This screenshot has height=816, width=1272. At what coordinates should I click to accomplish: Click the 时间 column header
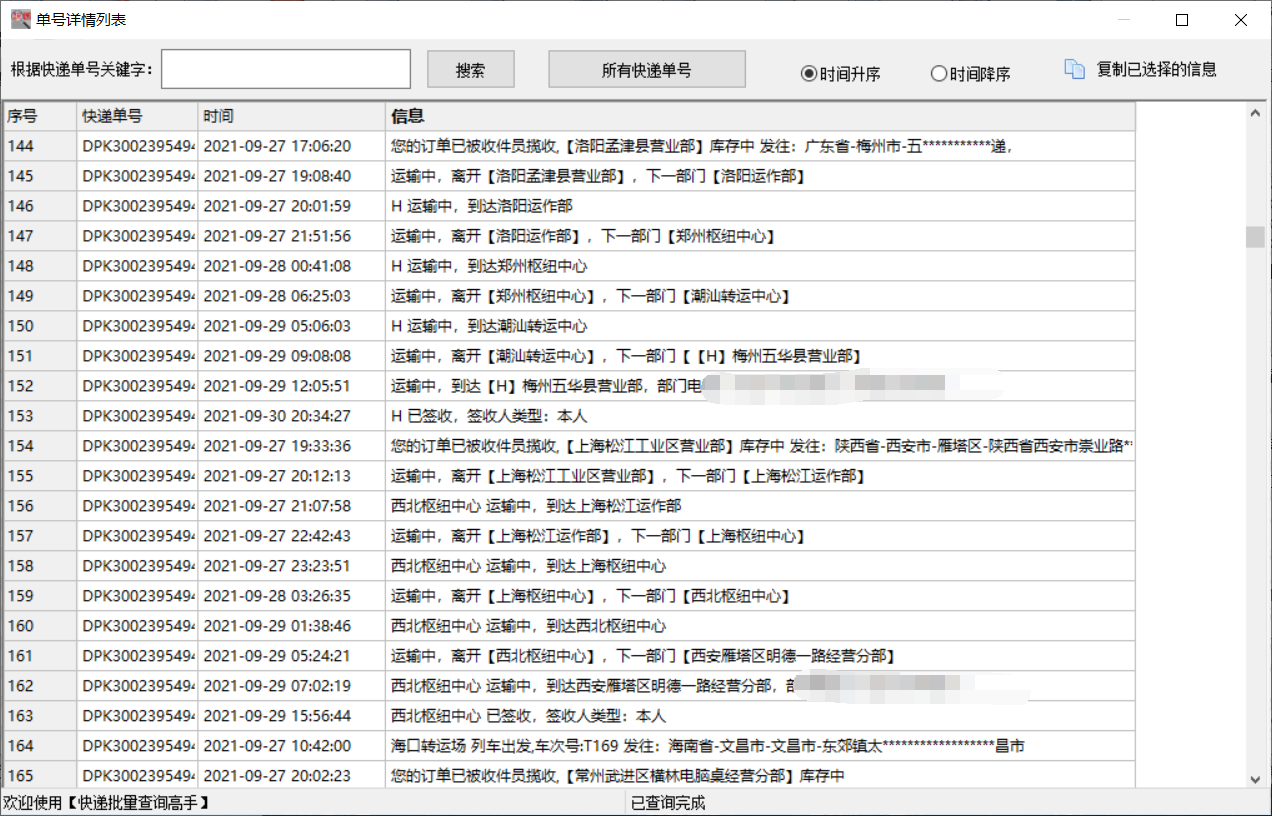pos(292,116)
